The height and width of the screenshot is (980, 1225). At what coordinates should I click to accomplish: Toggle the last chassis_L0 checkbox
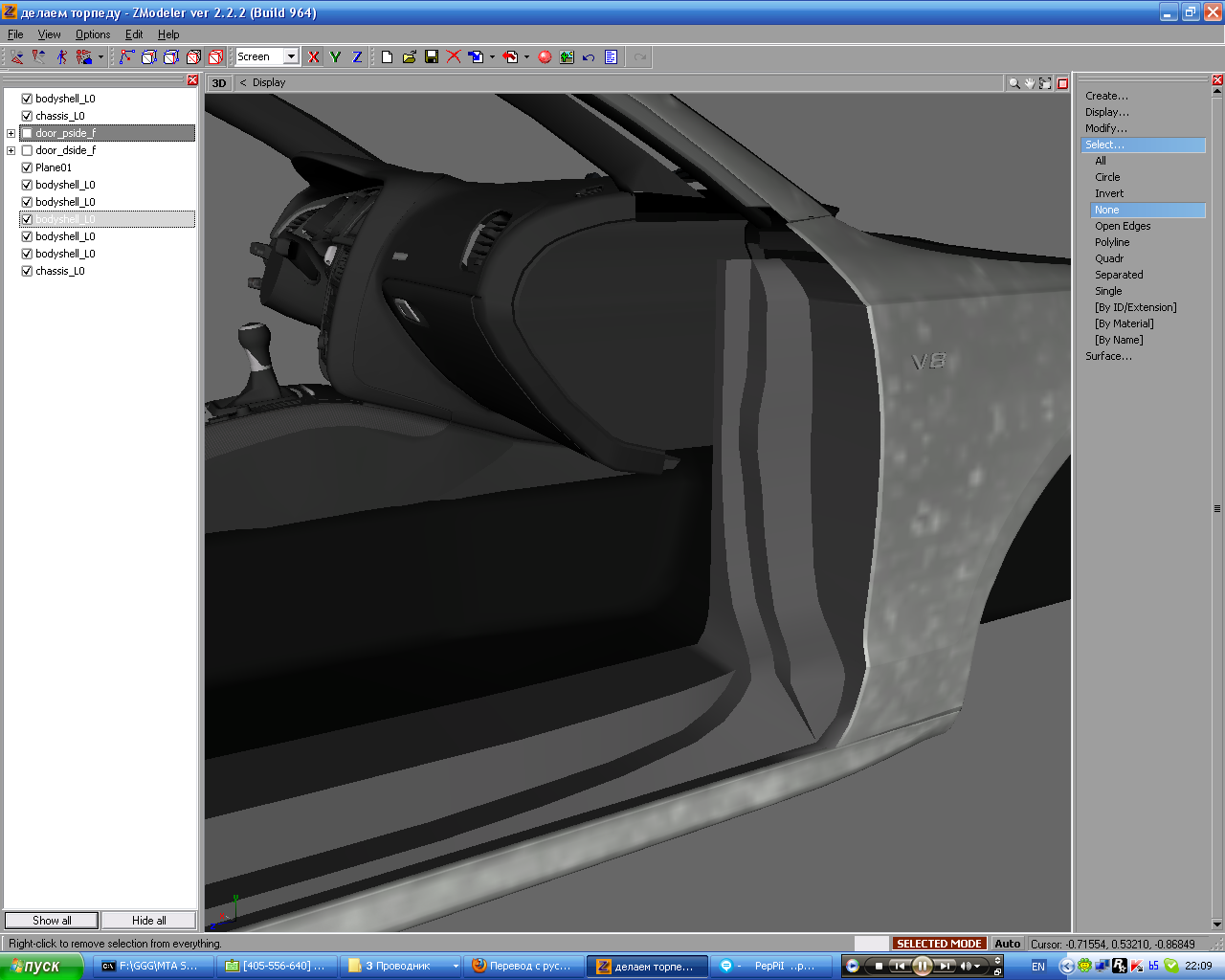27,271
